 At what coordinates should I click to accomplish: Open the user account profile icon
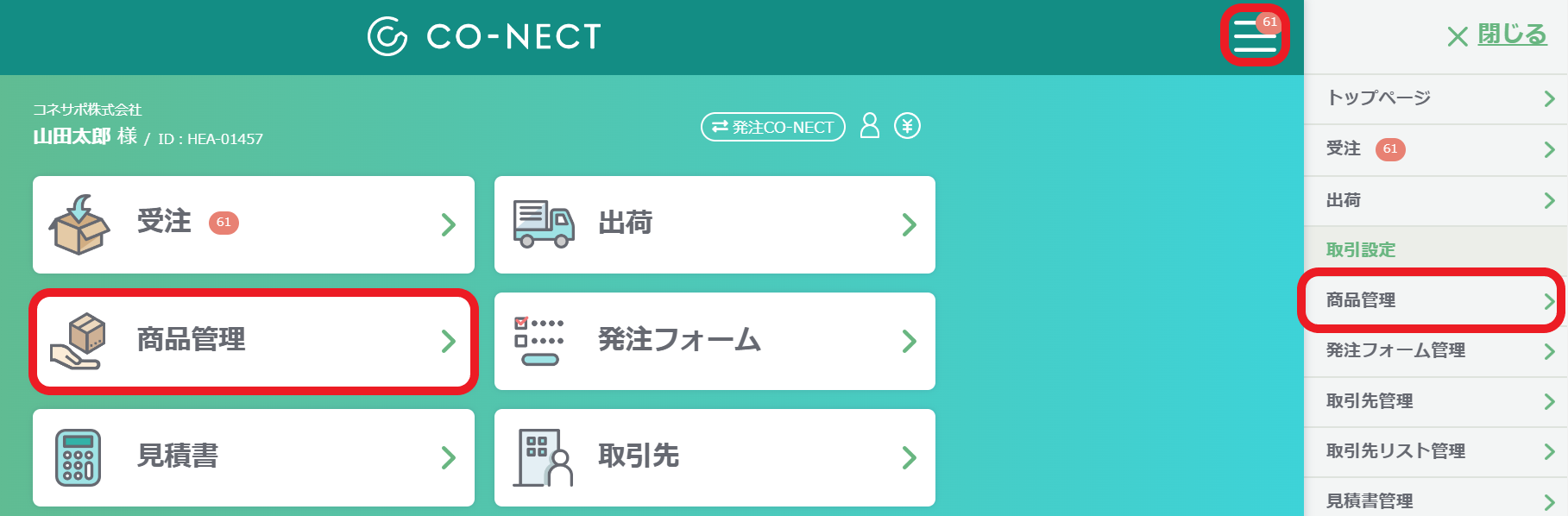pyautogui.click(x=872, y=126)
